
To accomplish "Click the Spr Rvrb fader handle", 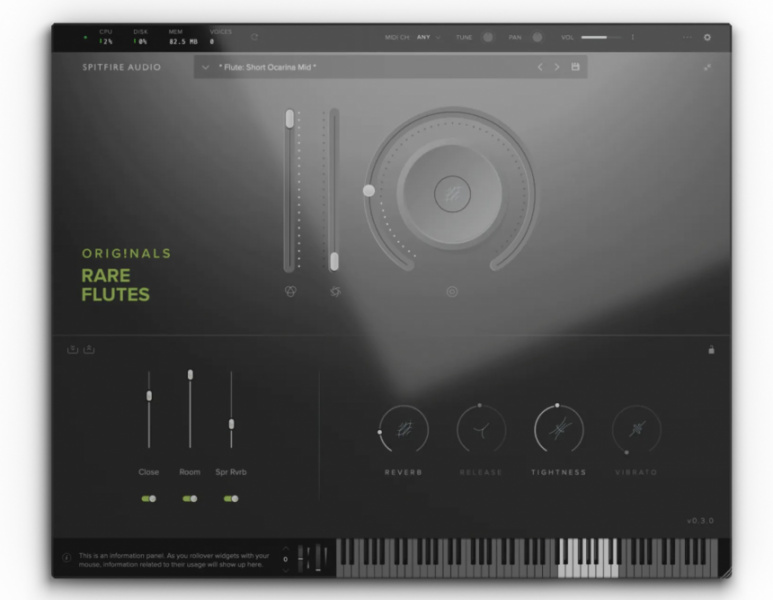I will [x=231, y=424].
